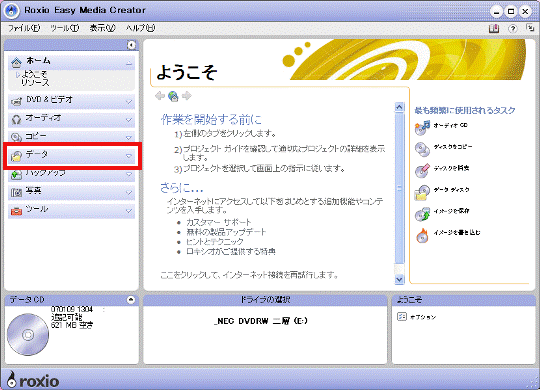Viewport: 540px width, 390px height.
Task: Click the window mode switch icon at top right
Action: [530, 28]
